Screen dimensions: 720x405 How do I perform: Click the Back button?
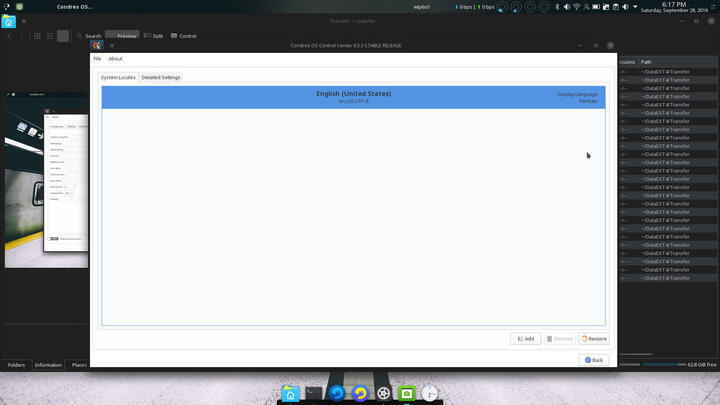[594, 360]
